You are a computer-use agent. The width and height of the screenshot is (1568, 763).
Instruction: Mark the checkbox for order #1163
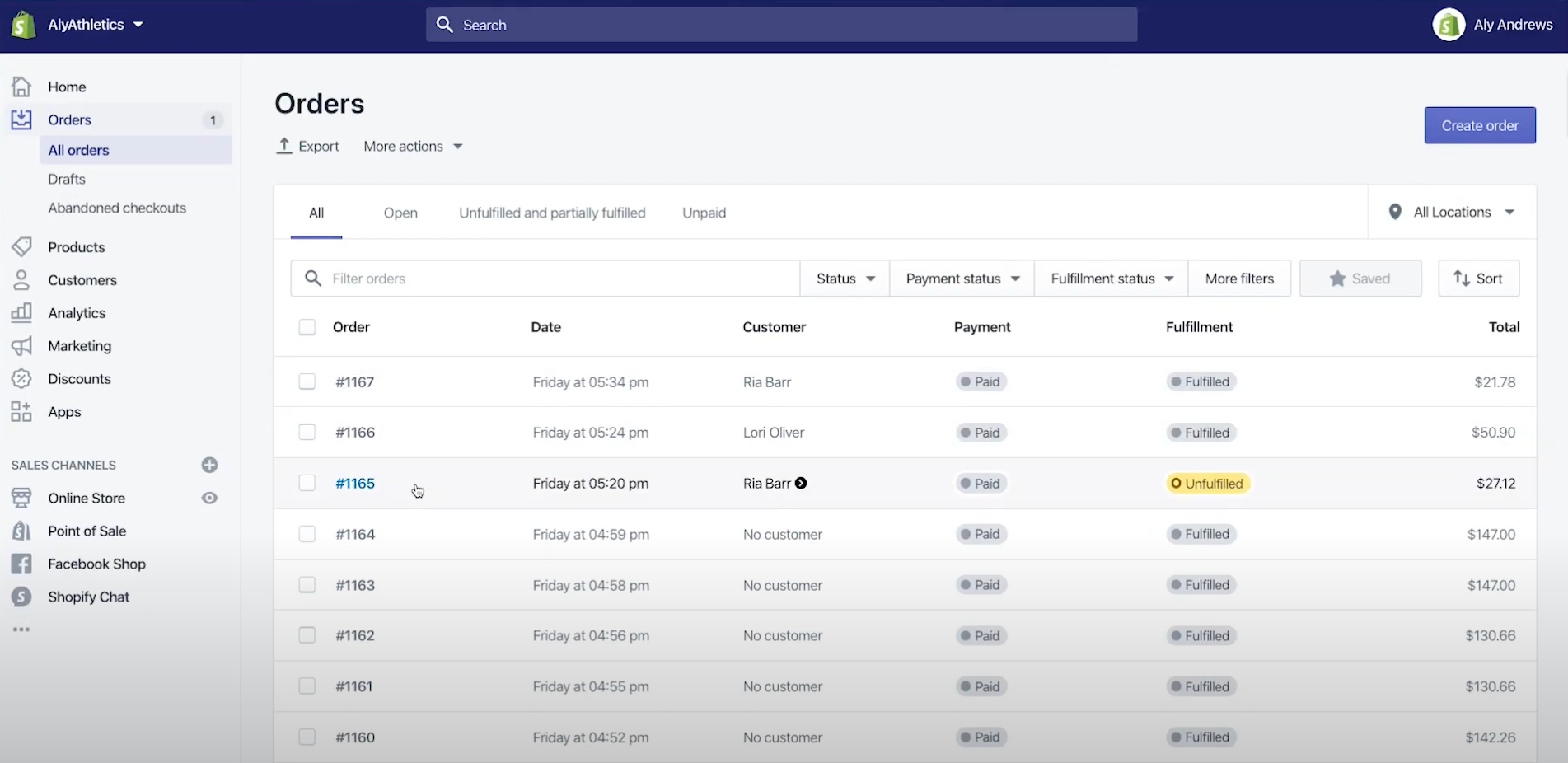click(x=307, y=585)
